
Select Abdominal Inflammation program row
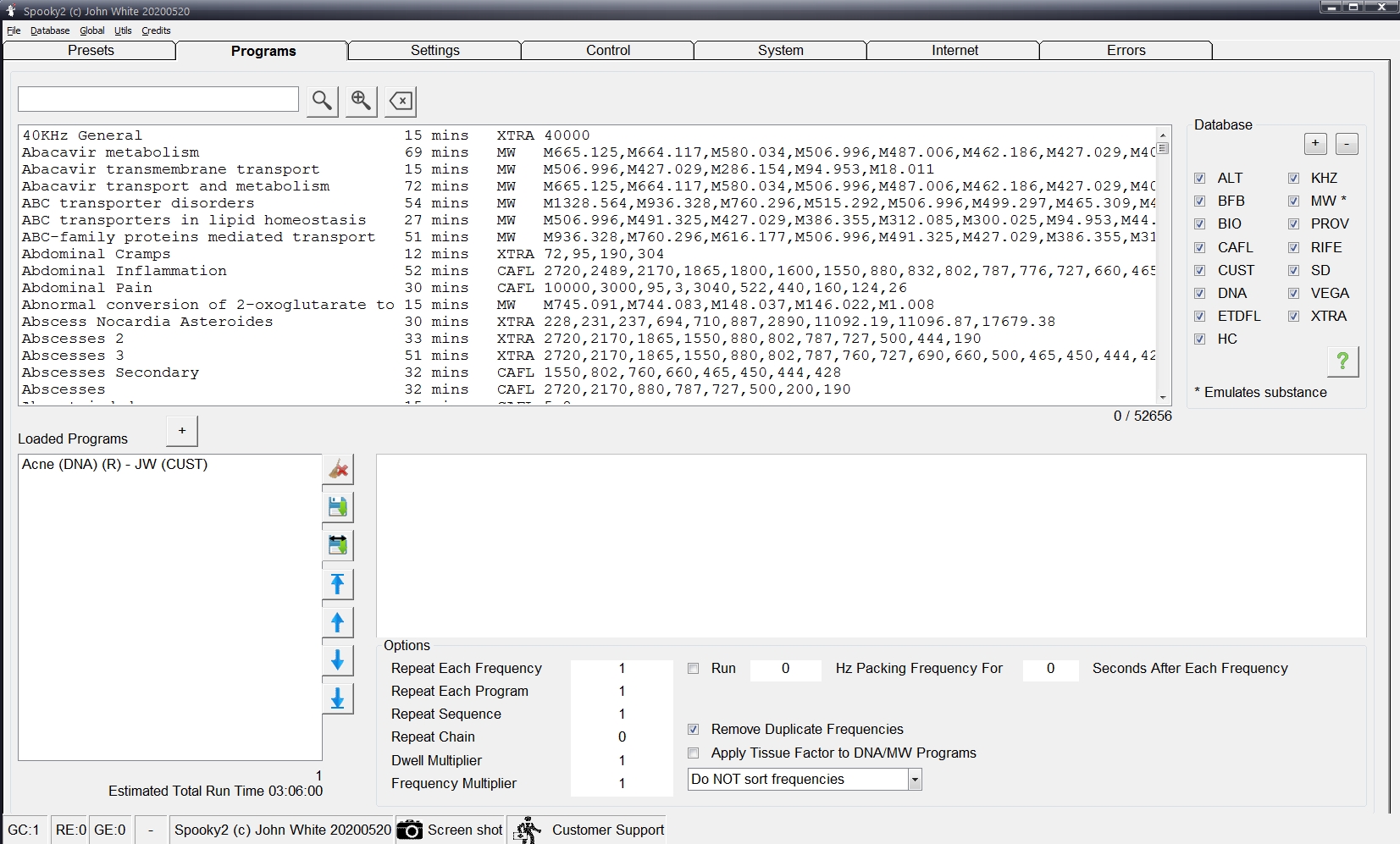click(x=588, y=271)
